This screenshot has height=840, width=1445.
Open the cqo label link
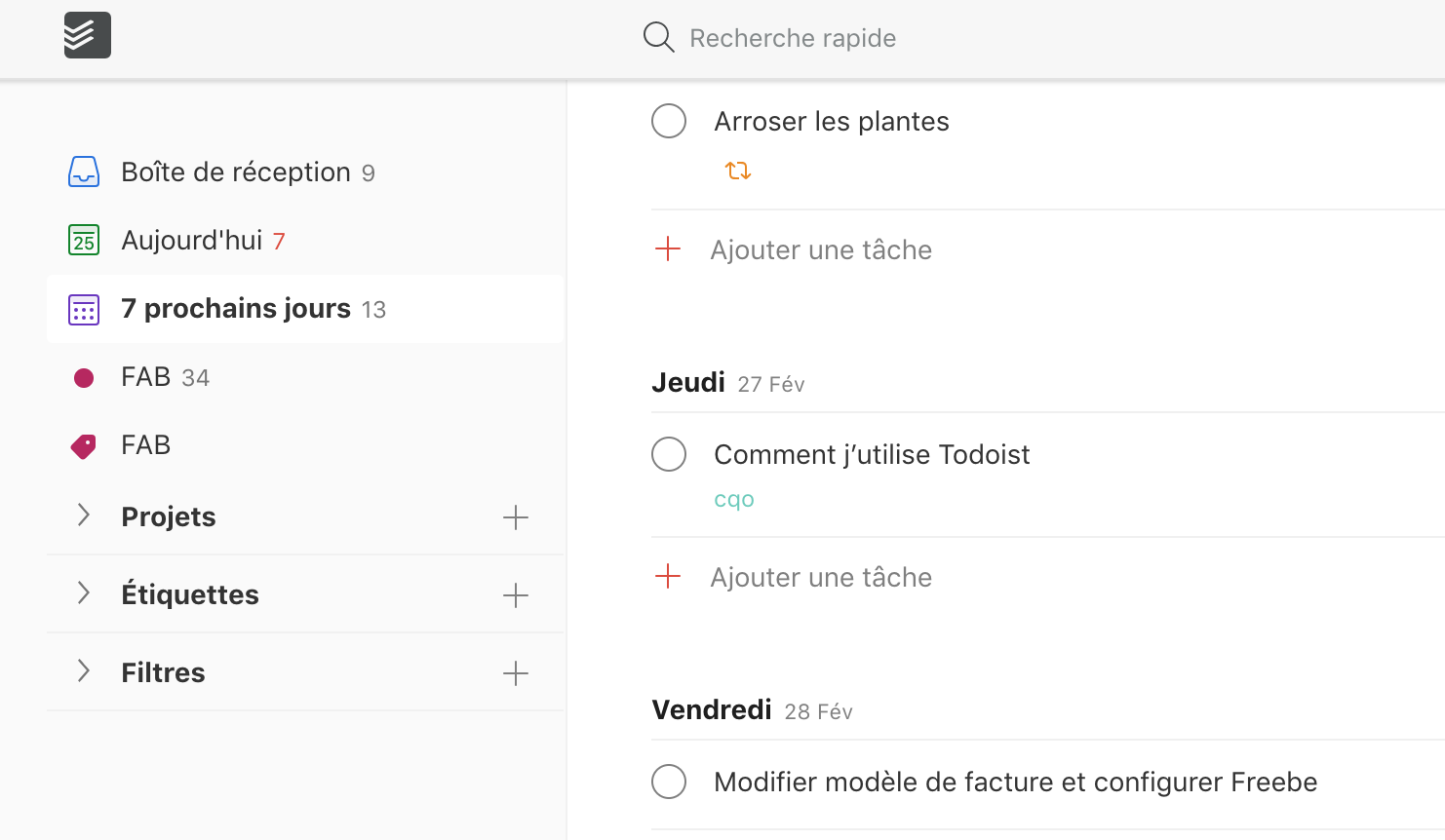click(733, 499)
